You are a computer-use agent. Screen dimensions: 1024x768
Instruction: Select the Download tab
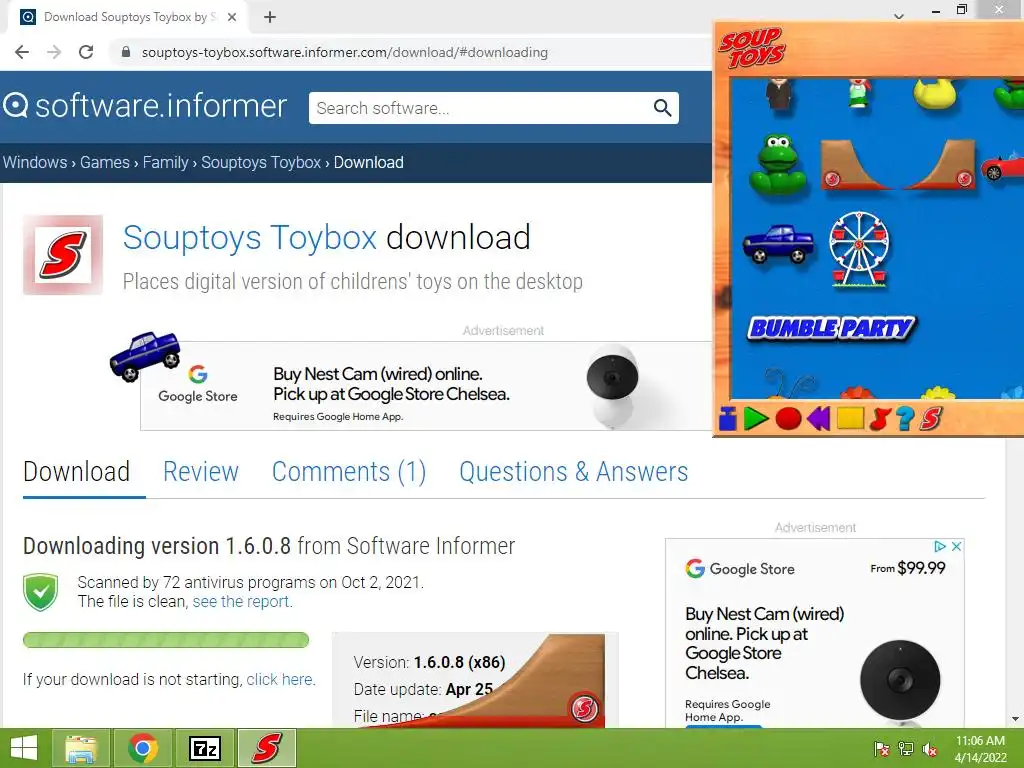(76, 472)
